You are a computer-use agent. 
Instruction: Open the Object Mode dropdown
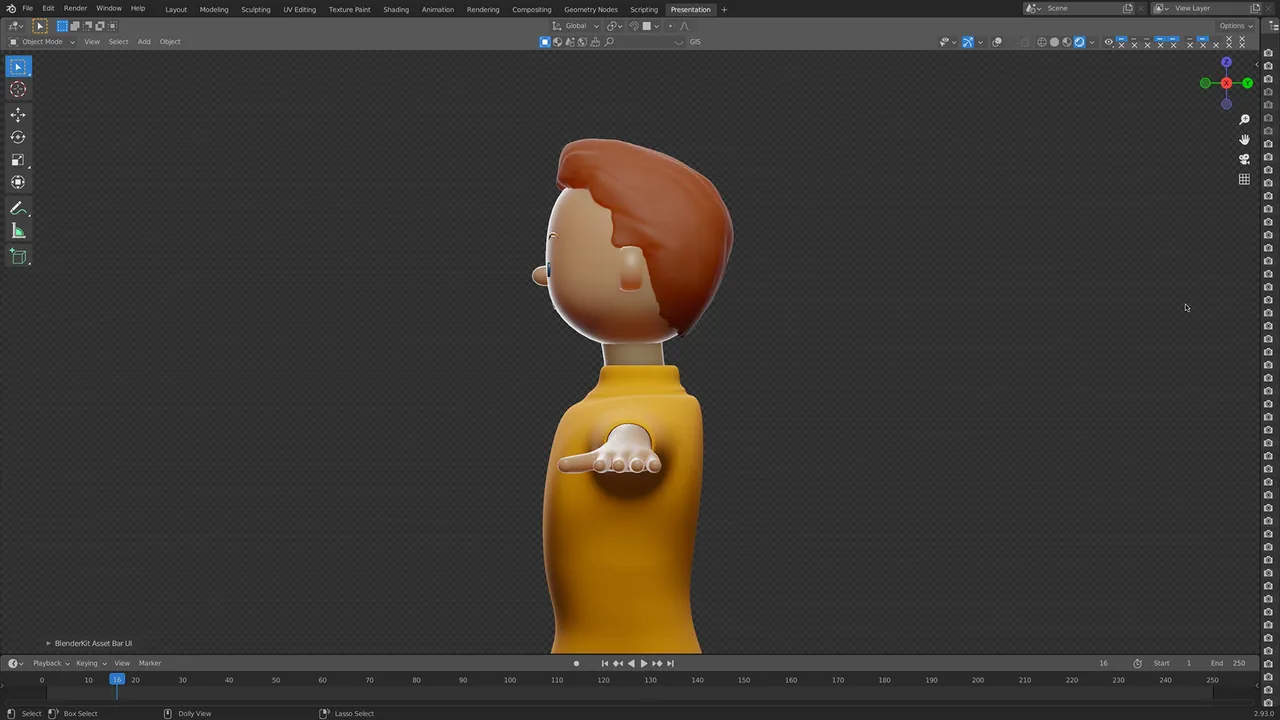[x=42, y=42]
